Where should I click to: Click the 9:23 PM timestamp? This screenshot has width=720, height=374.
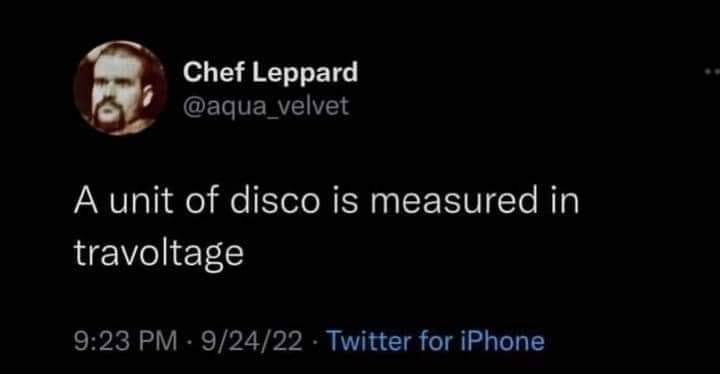pyautogui.click(x=125, y=341)
